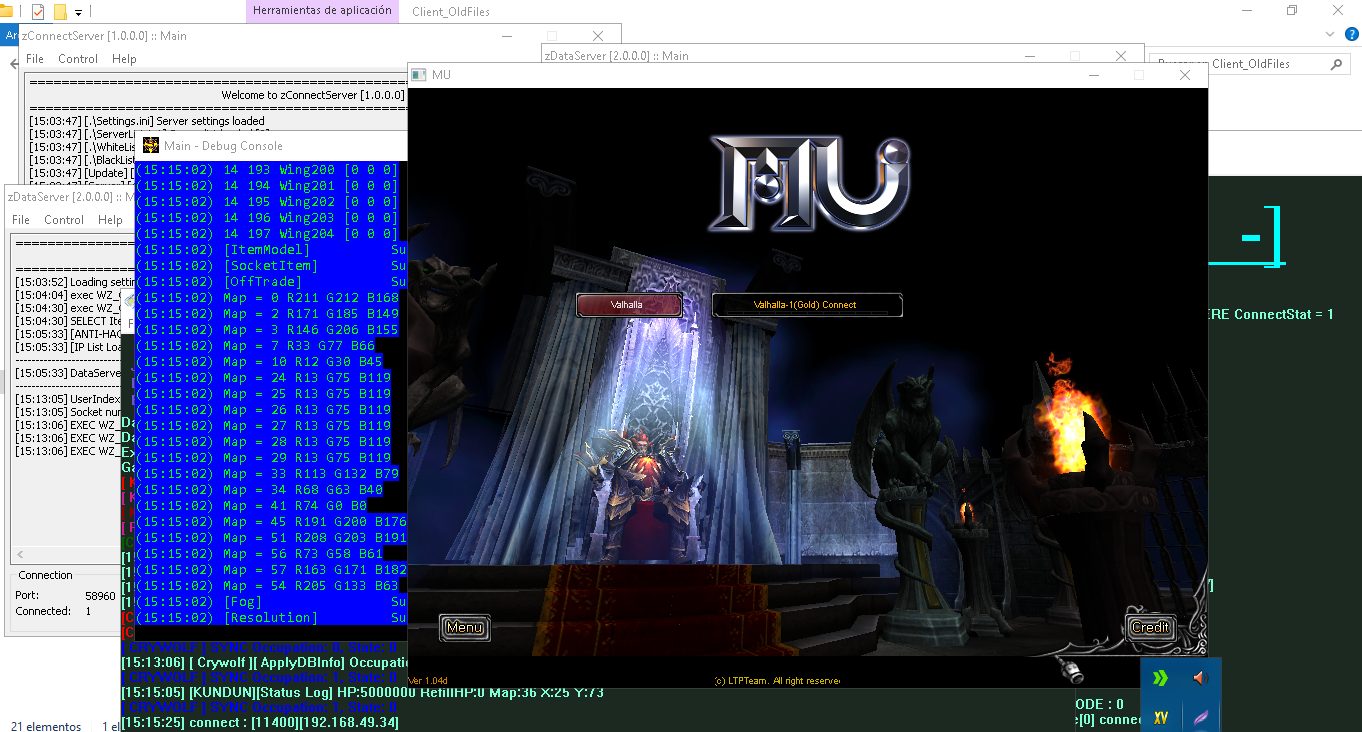Click the Main Debug Console window icon
Viewport: 1362px width, 732px height.
tap(151, 145)
